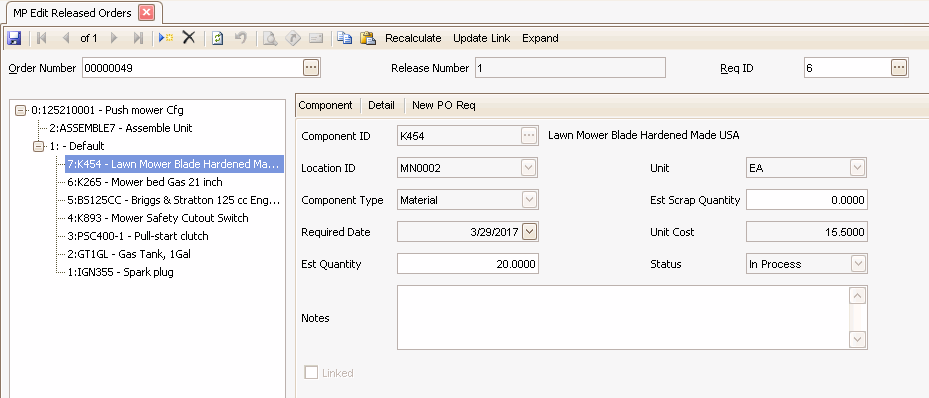Copy record toolbar icon
Screen dimensions: 929x398
pyautogui.click(x=344, y=38)
